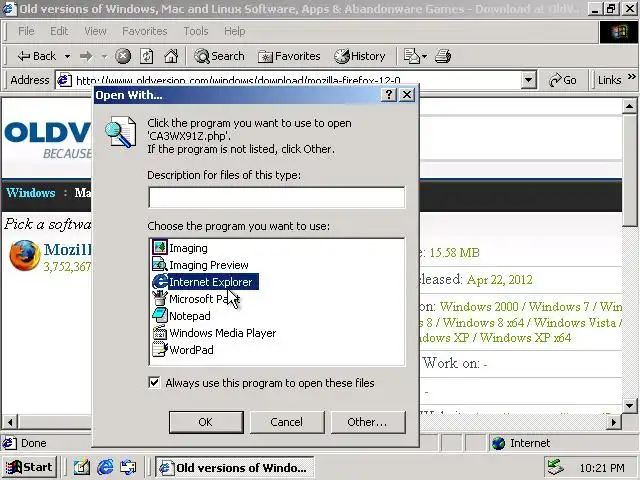640x480 pixels.
Task: Click the page scrollbar up arrow
Action: click(629, 107)
